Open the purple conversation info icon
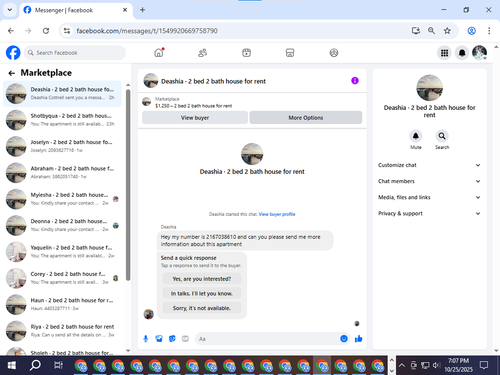The height and width of the screenshot is (375, 500). click(355, 81)
